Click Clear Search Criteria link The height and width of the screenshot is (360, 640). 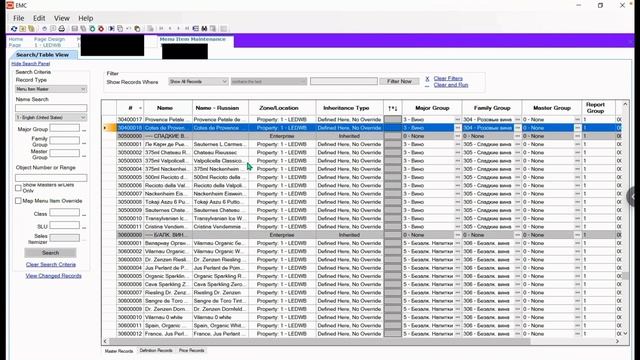coord(51,264)
